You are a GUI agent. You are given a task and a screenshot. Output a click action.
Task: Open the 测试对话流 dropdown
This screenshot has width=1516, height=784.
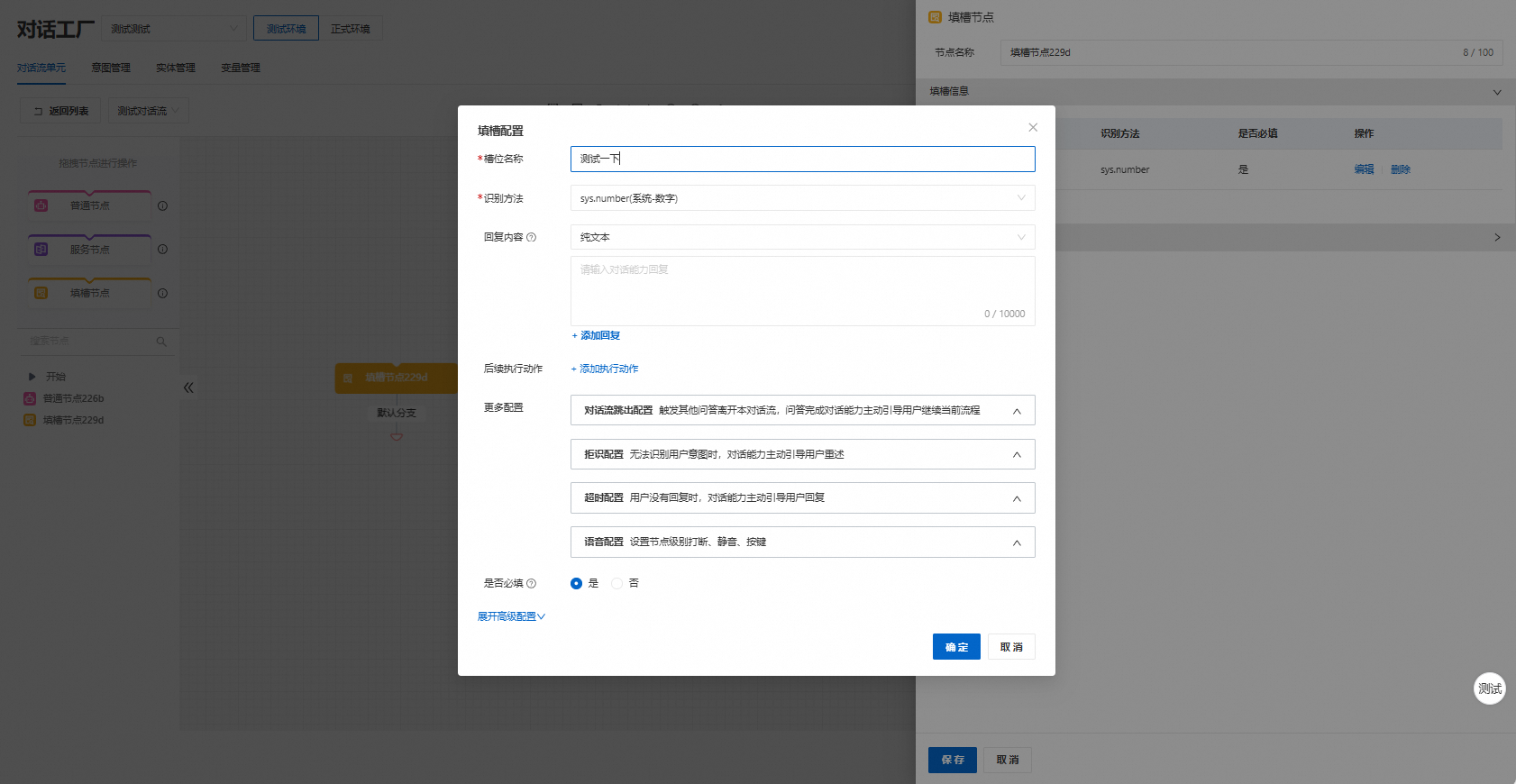149,111
